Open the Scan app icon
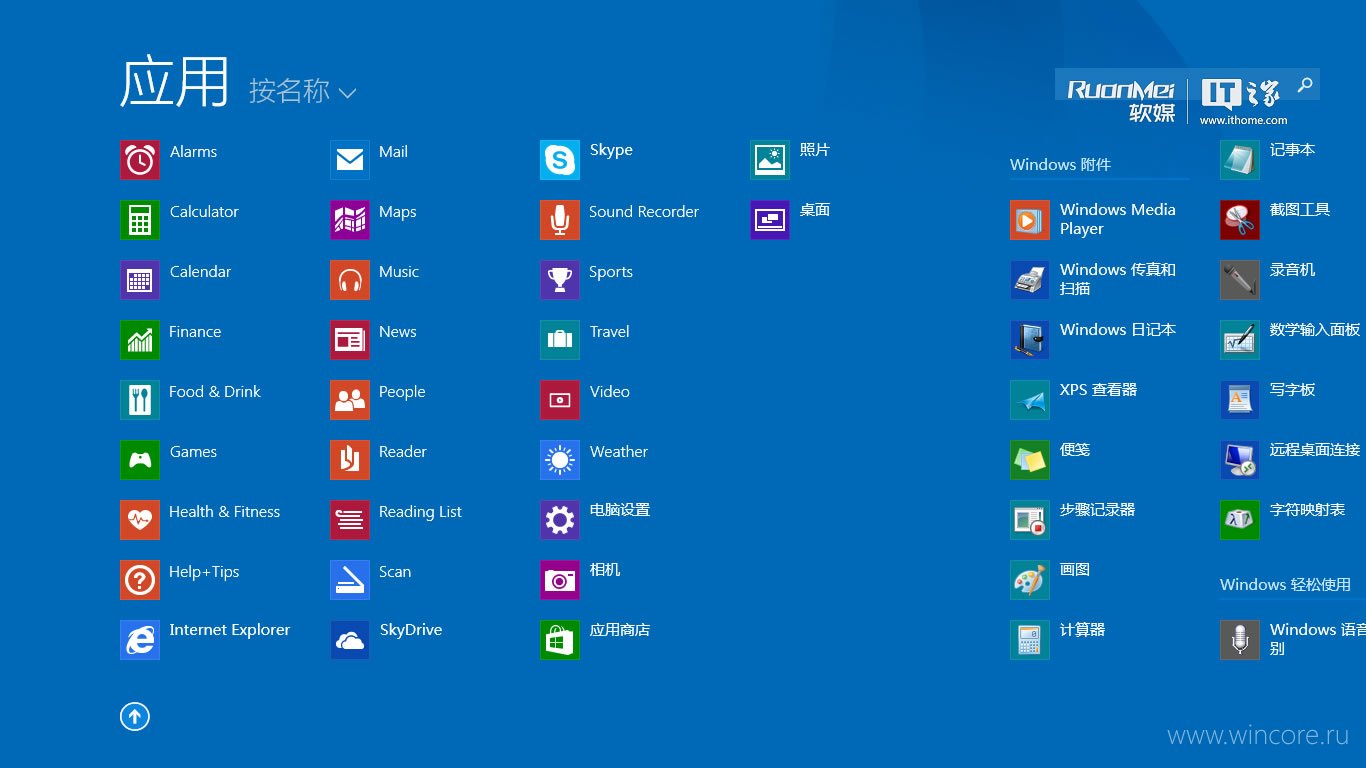Viewport: 1366px width, 768px height. pos(350,580)
